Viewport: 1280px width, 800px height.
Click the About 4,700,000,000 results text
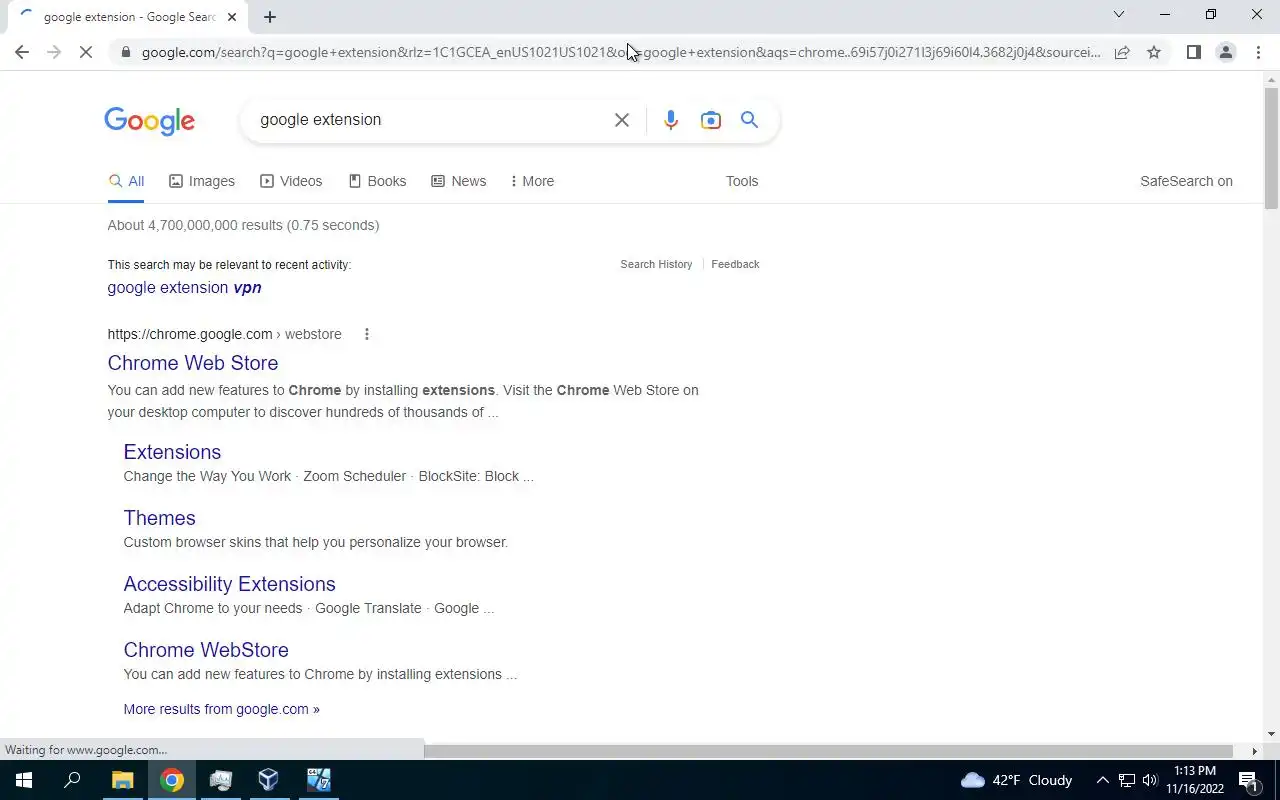tap(243, 225)
